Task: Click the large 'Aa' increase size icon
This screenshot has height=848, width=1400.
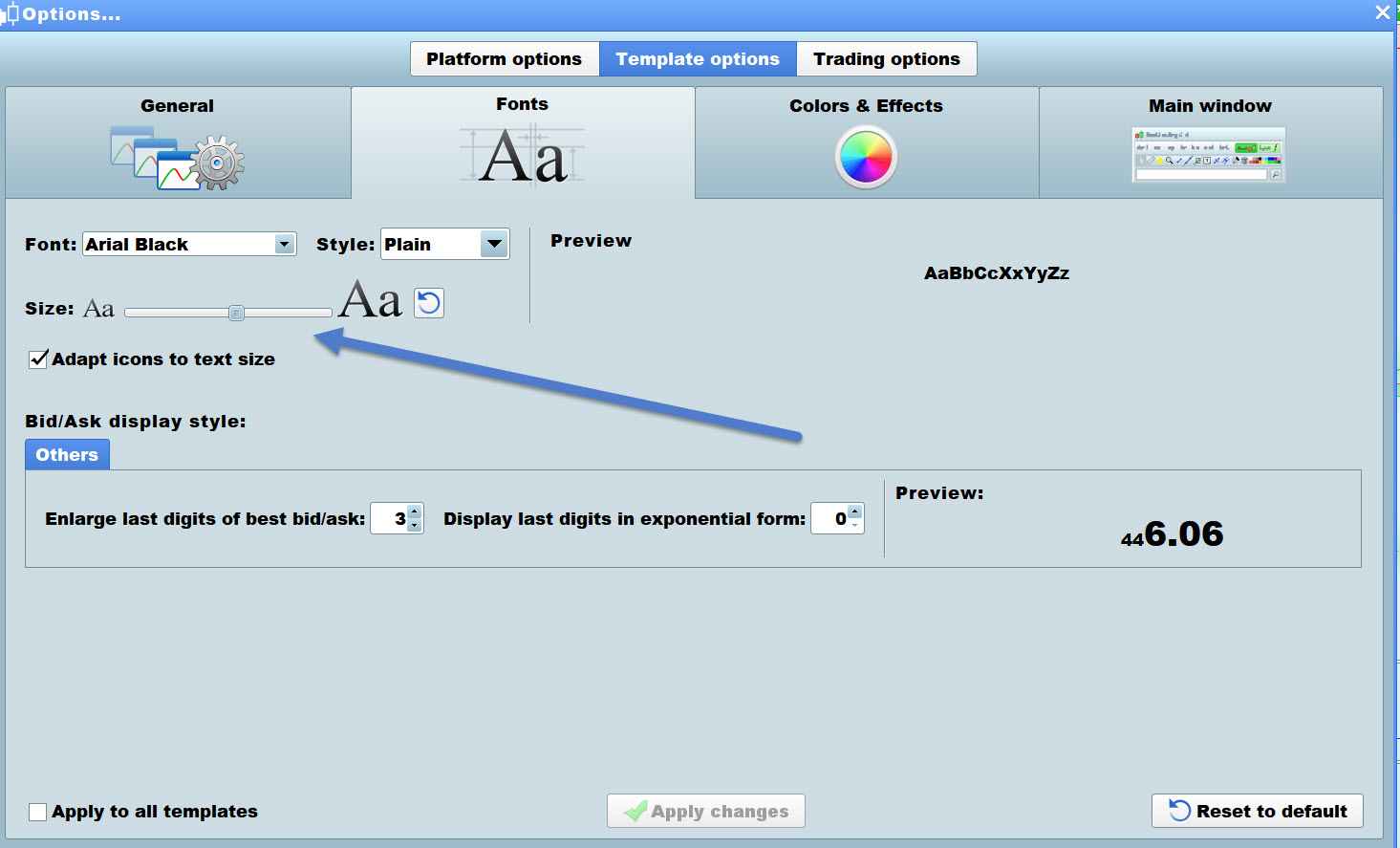Action: 370,300
